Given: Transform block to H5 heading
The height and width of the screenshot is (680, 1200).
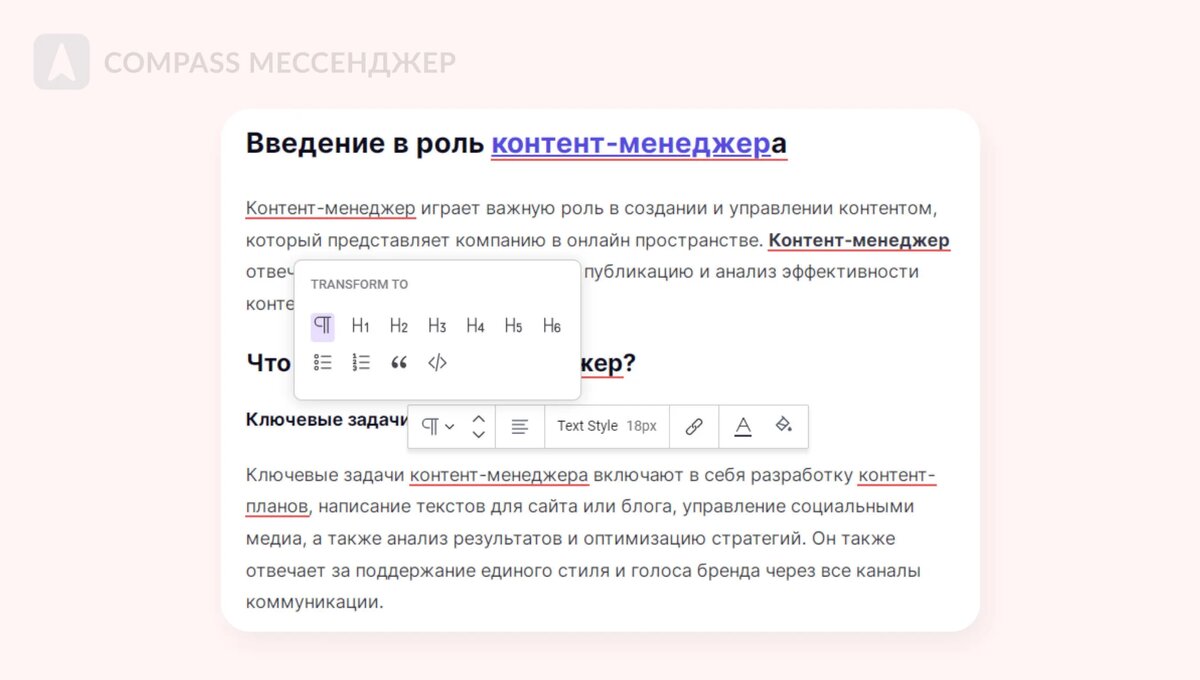Looking at the screenshot, I should (513, 326).
